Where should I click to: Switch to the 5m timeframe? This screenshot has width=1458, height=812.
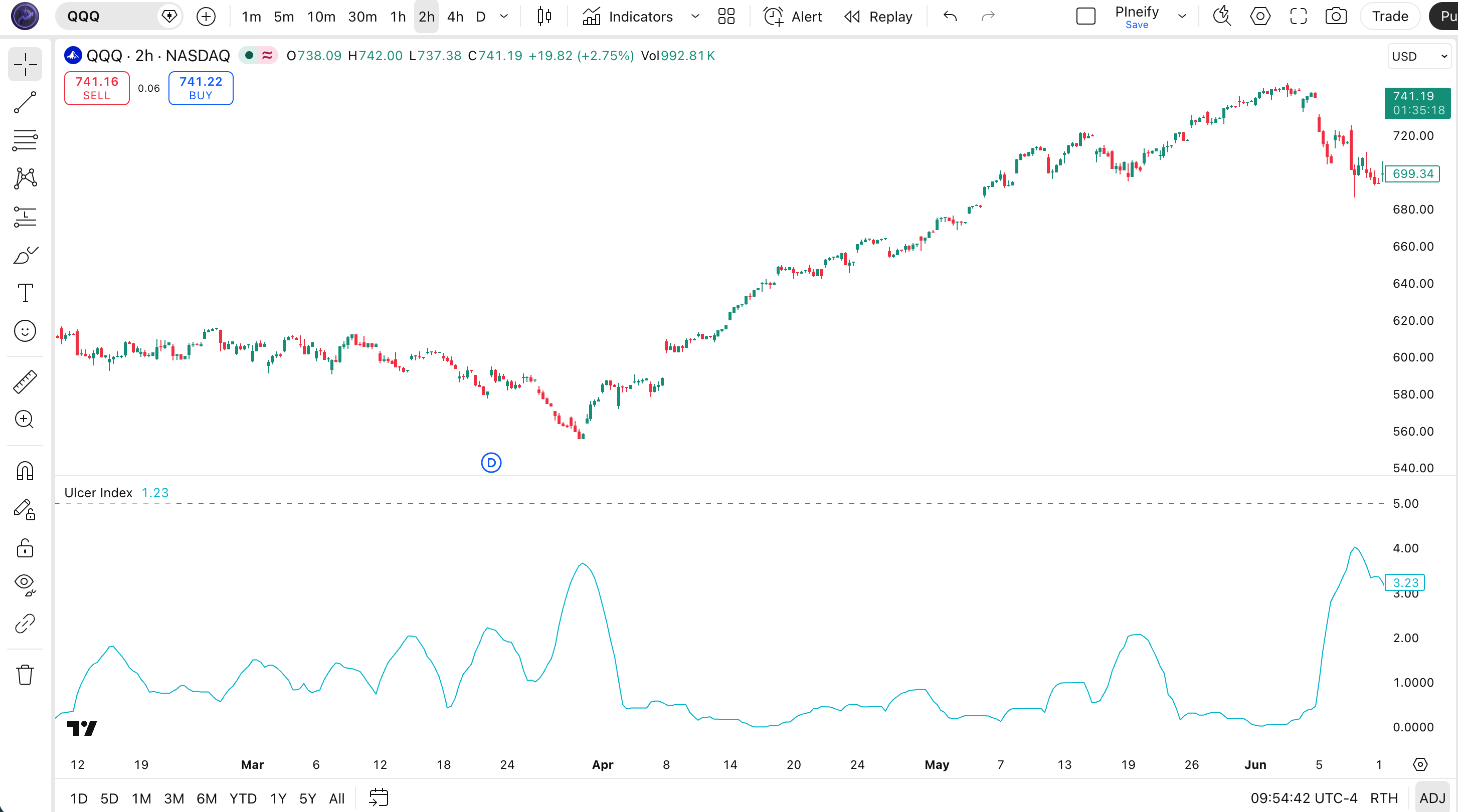click(x=284, y=17)
